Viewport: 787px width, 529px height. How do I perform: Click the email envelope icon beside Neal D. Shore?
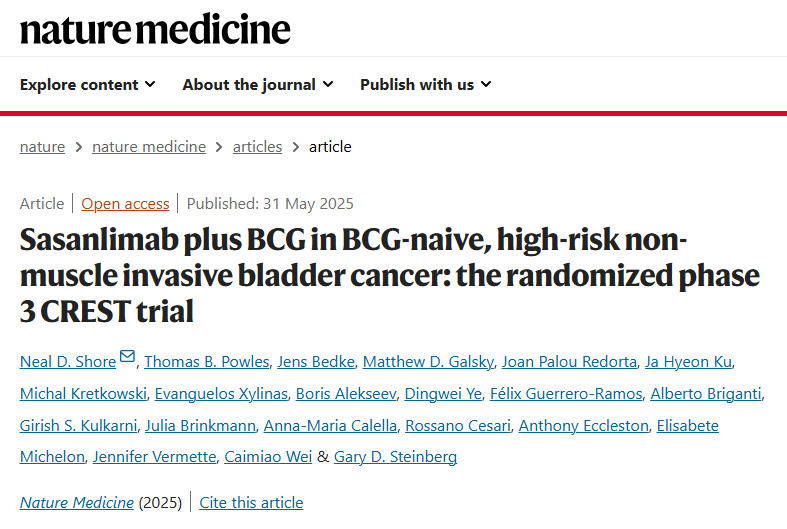click(127, 357)
